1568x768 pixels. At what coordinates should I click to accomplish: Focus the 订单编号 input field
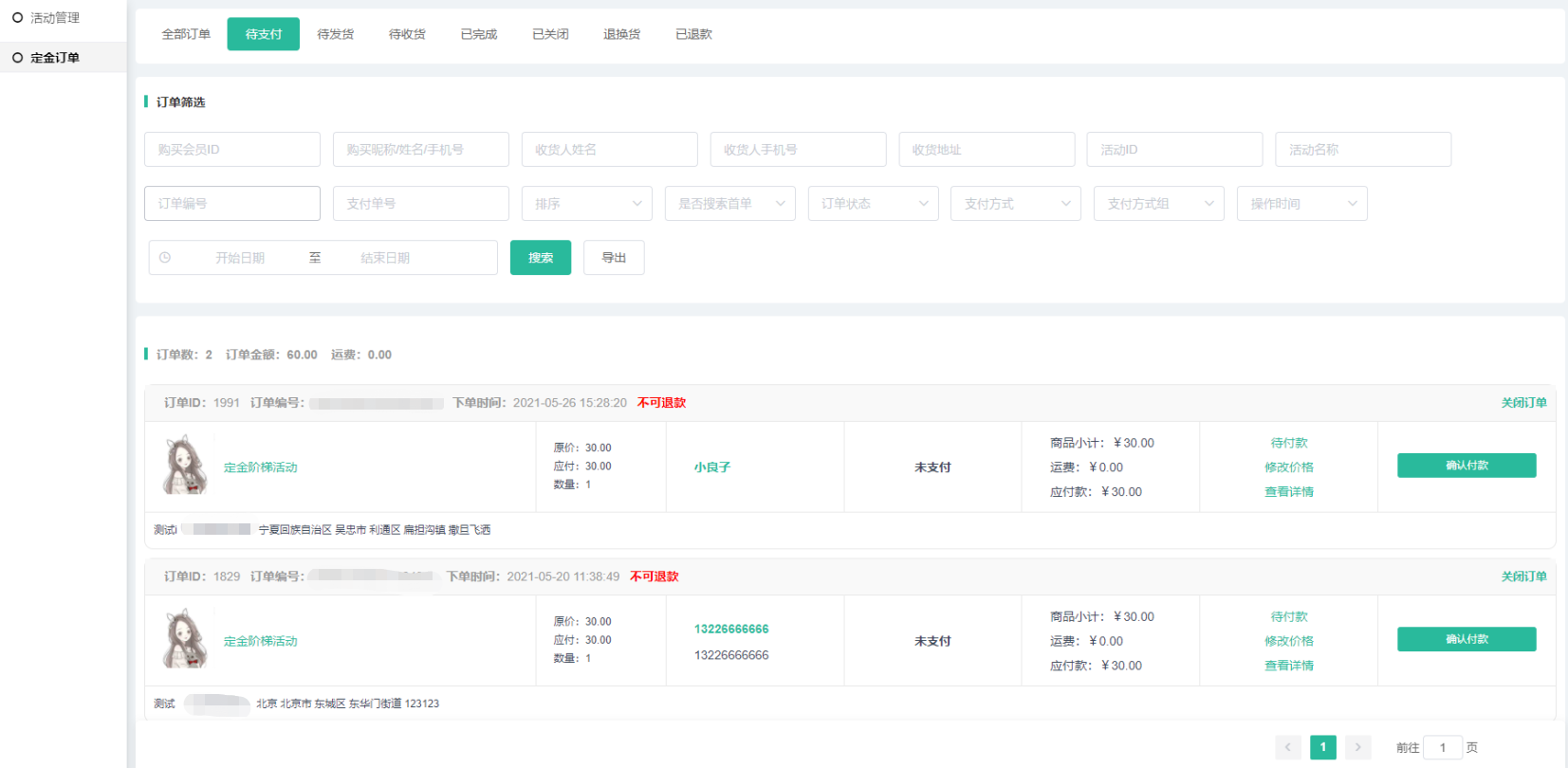(232, 204)
